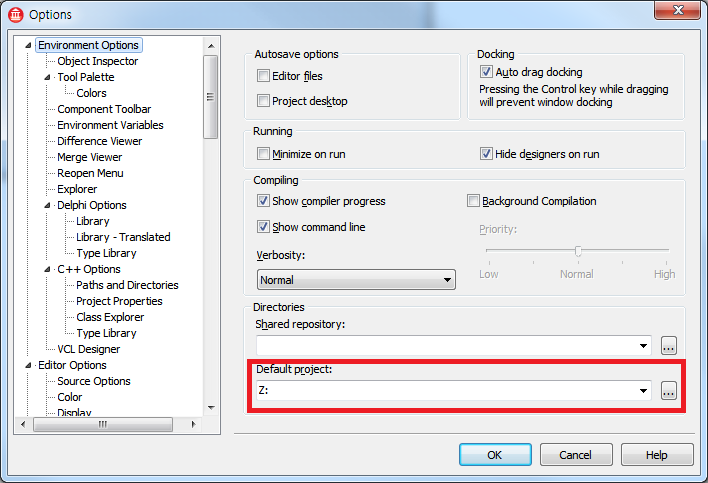Screen dimensions: 708x483
Task: Click browse button for Shared repository
Action: tap(669, 345)
